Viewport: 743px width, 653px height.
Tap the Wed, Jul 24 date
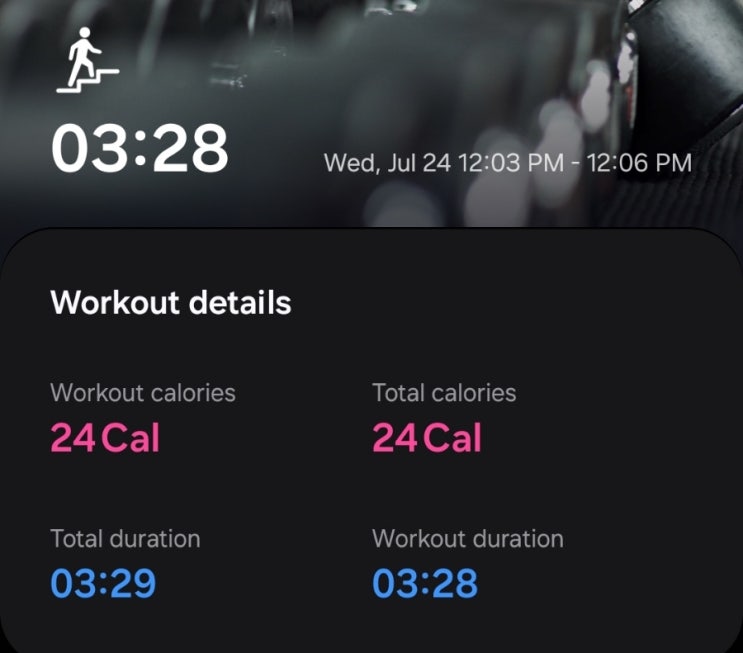point(387,163)
